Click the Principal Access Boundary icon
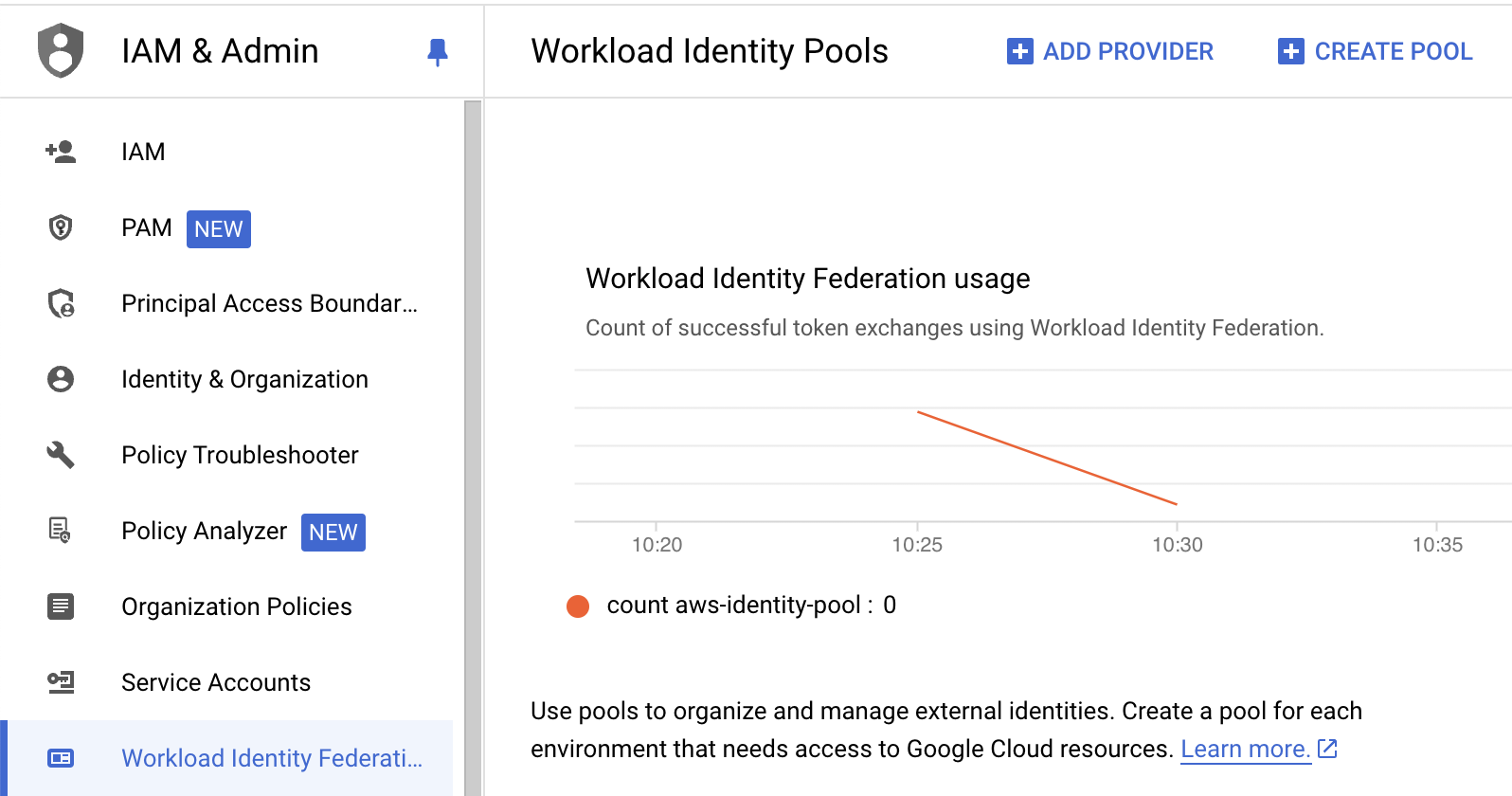 [x=61, y=303]
